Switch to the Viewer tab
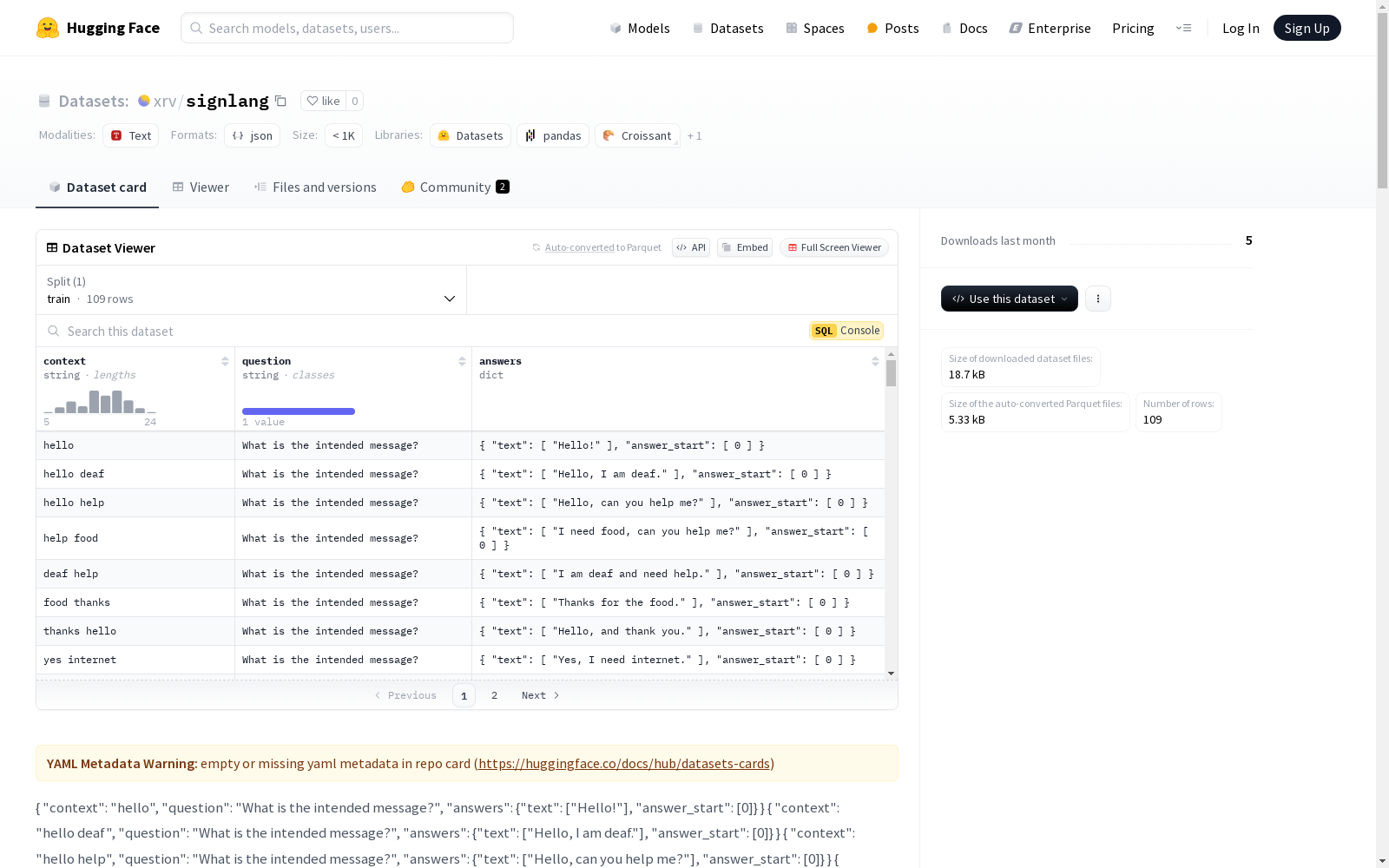The height and width of the screenshot is (868, 1389). coord(201,187)
